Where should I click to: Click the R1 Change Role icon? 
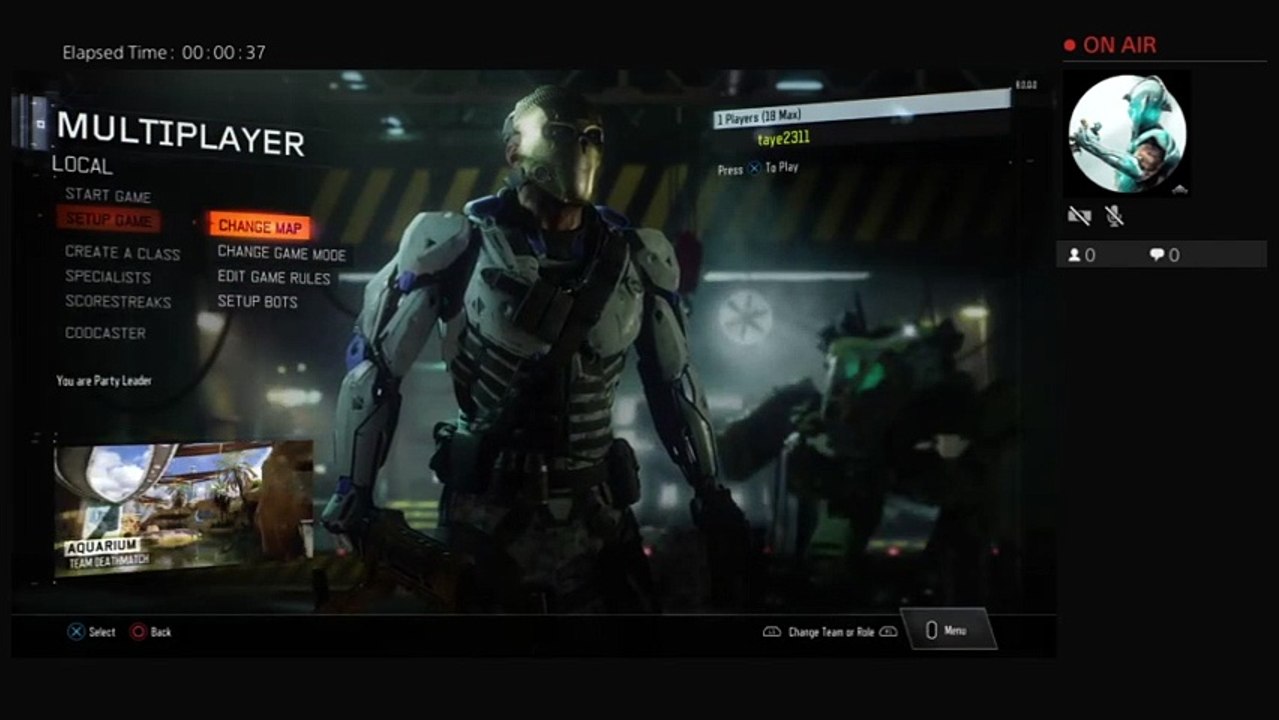point(888,632)
